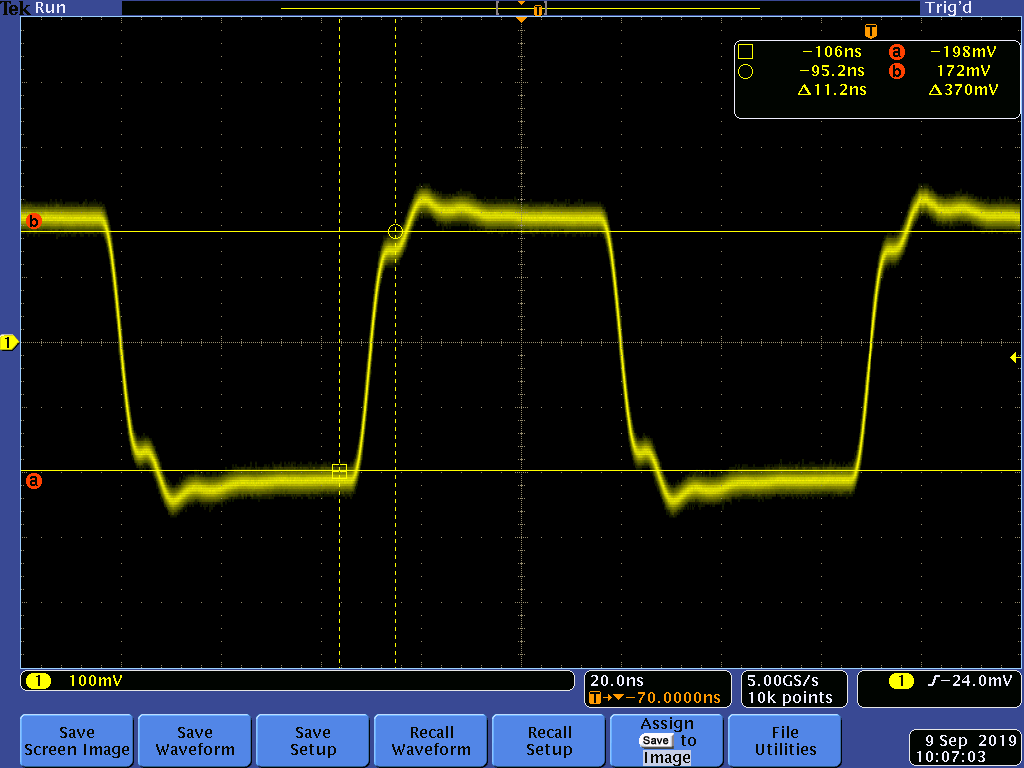Click the -95.2ns circle cursor readout

pyautogui.click(x=831, y=71)
